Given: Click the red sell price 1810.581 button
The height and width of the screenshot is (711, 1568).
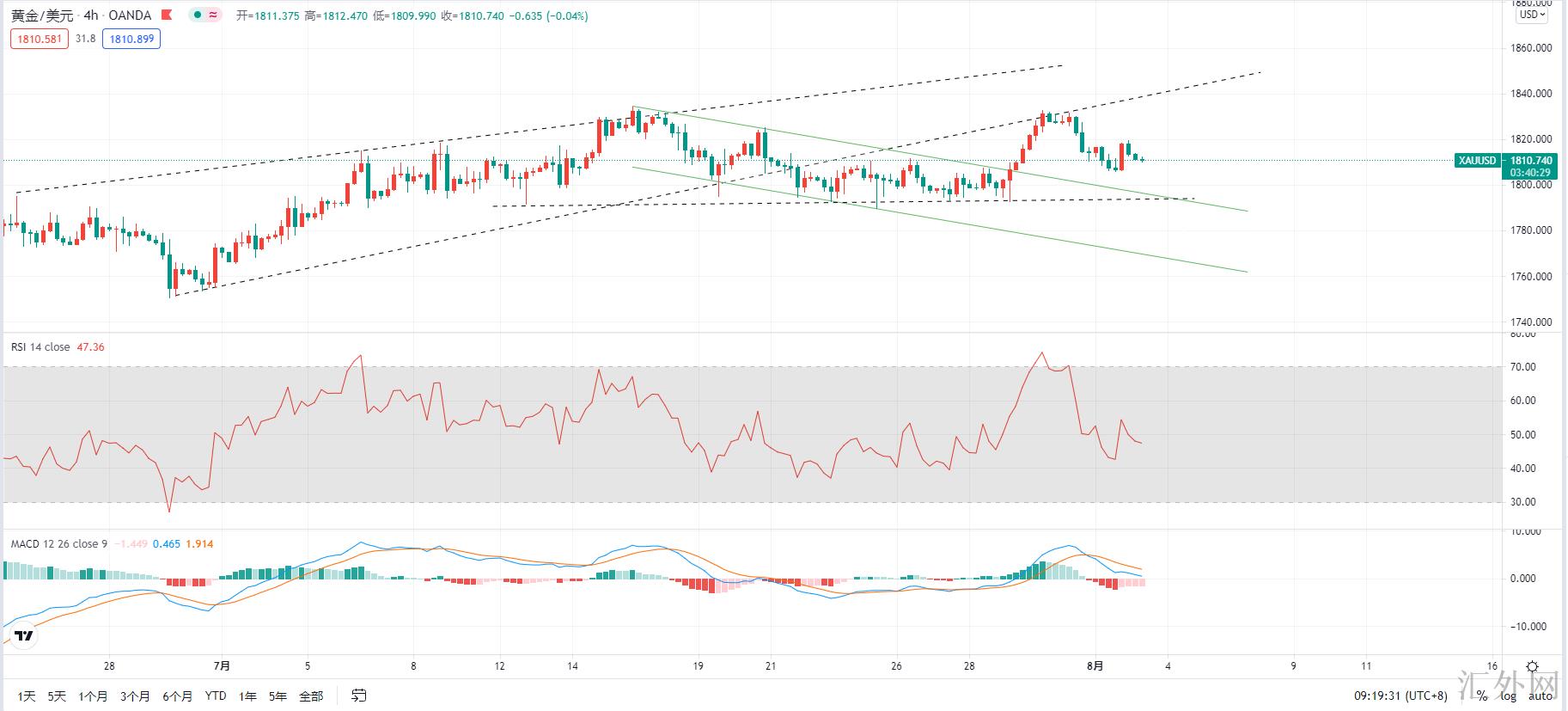Looking at the screenshot, I should [x=40, y=39].
